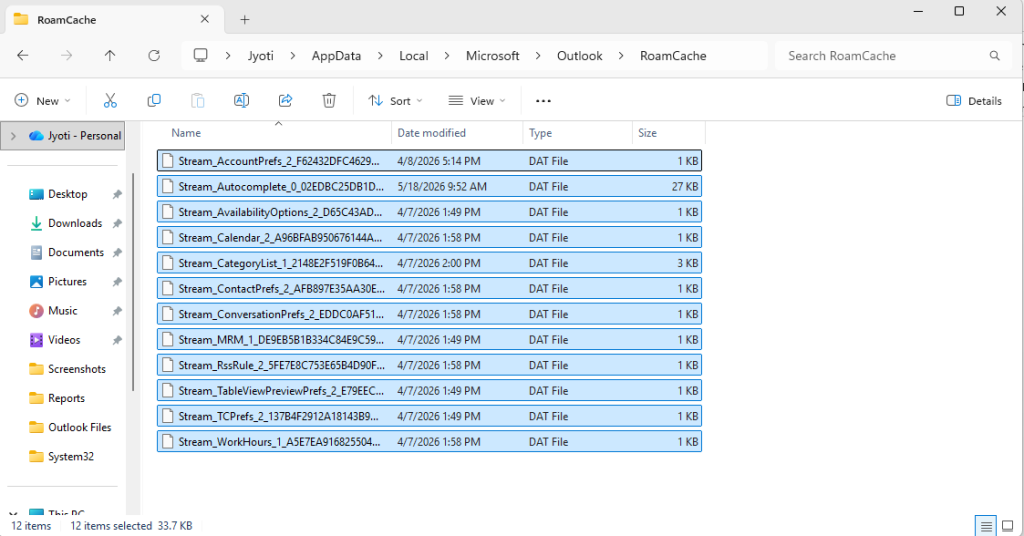
Task: Select the Stream_WorkHours_1 file
Action: point(429,441)
